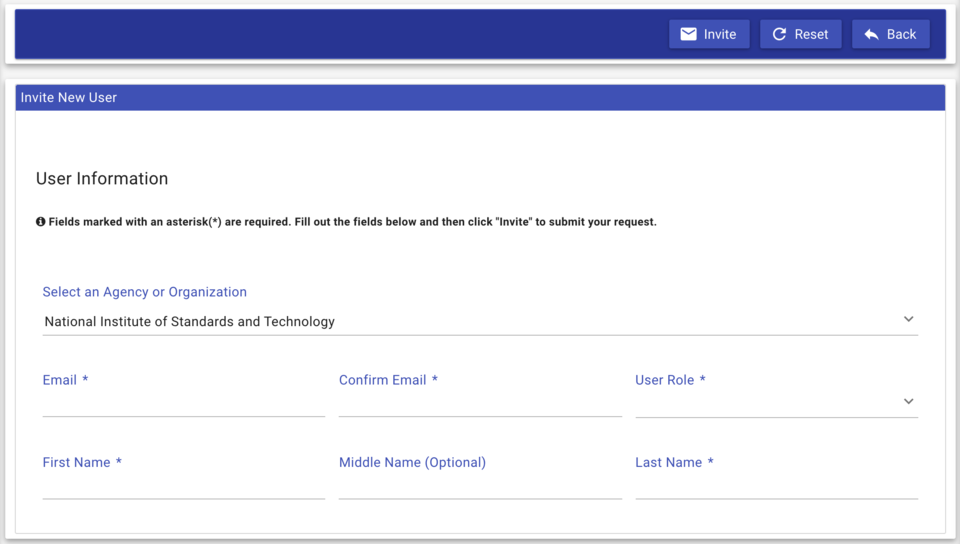Submit the form with the Invite button
Screen dimensions: 960x544
point(709,34)
